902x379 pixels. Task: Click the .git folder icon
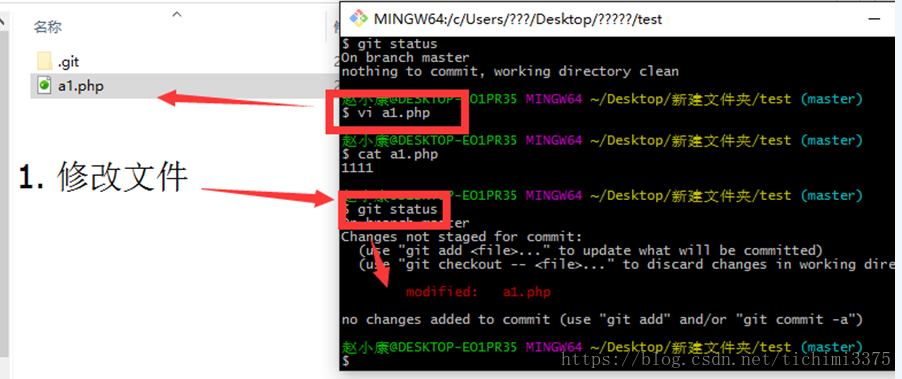point(44,61)
